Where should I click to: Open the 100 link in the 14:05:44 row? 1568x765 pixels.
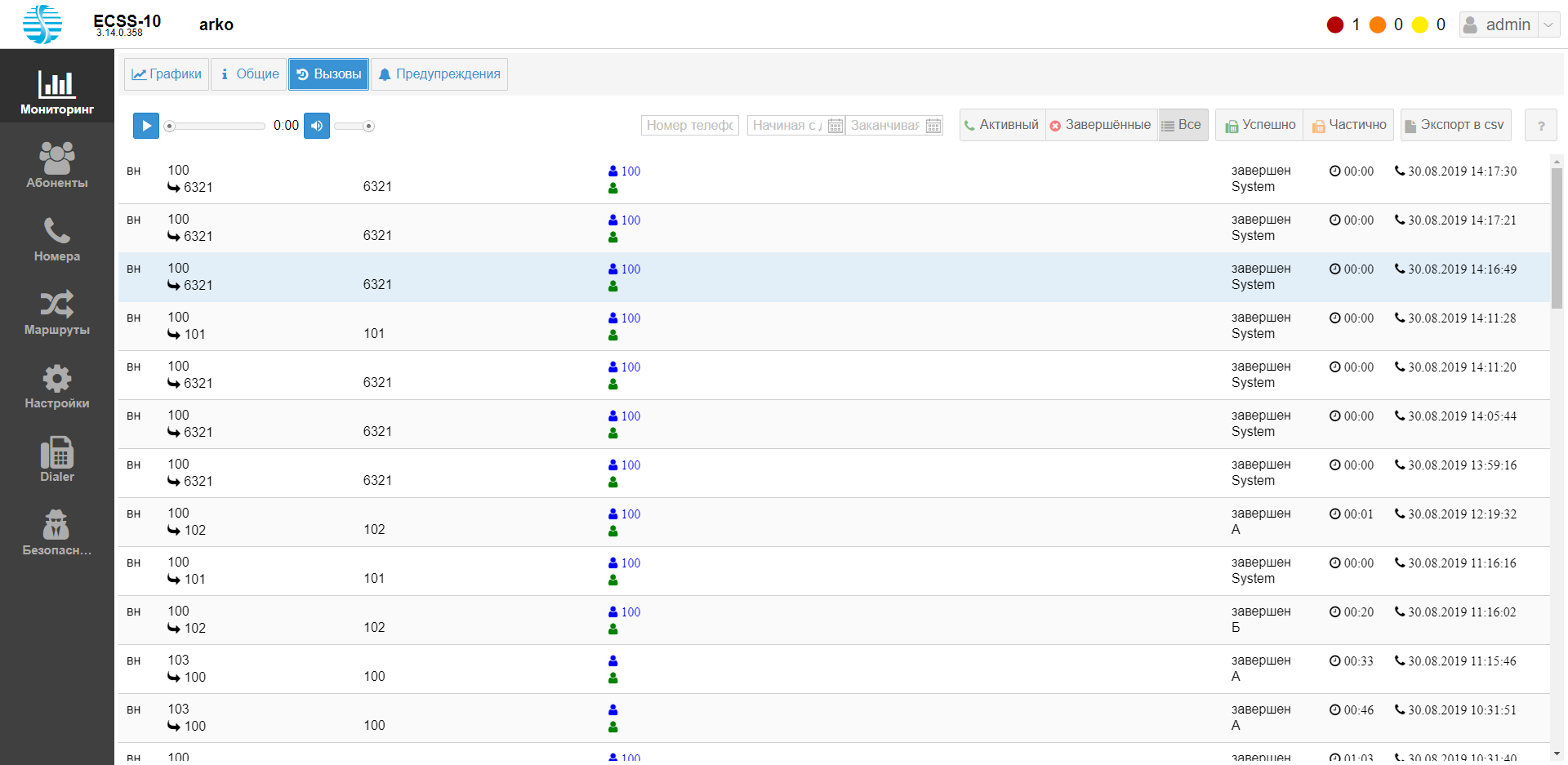630,416
